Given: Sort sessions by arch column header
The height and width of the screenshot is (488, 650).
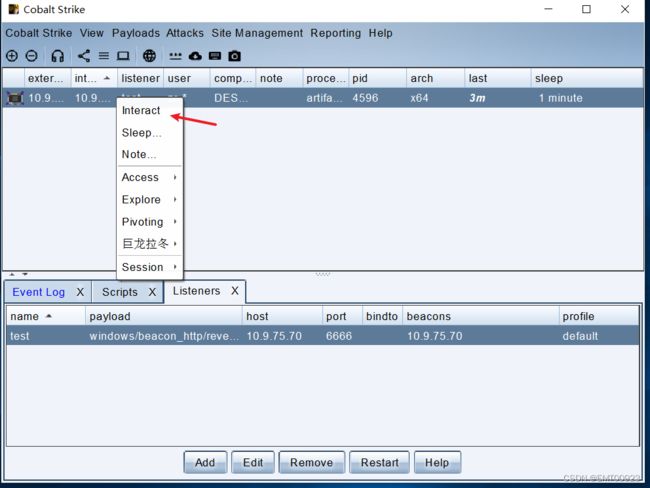Looking at the screenshot, I should coord(435,78).
